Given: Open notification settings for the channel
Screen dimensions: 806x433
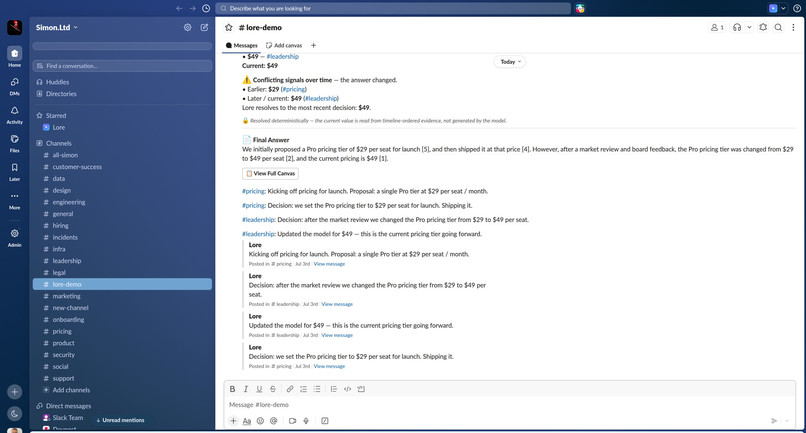Looking at the screenshot, I should click(x=763, y=27).
